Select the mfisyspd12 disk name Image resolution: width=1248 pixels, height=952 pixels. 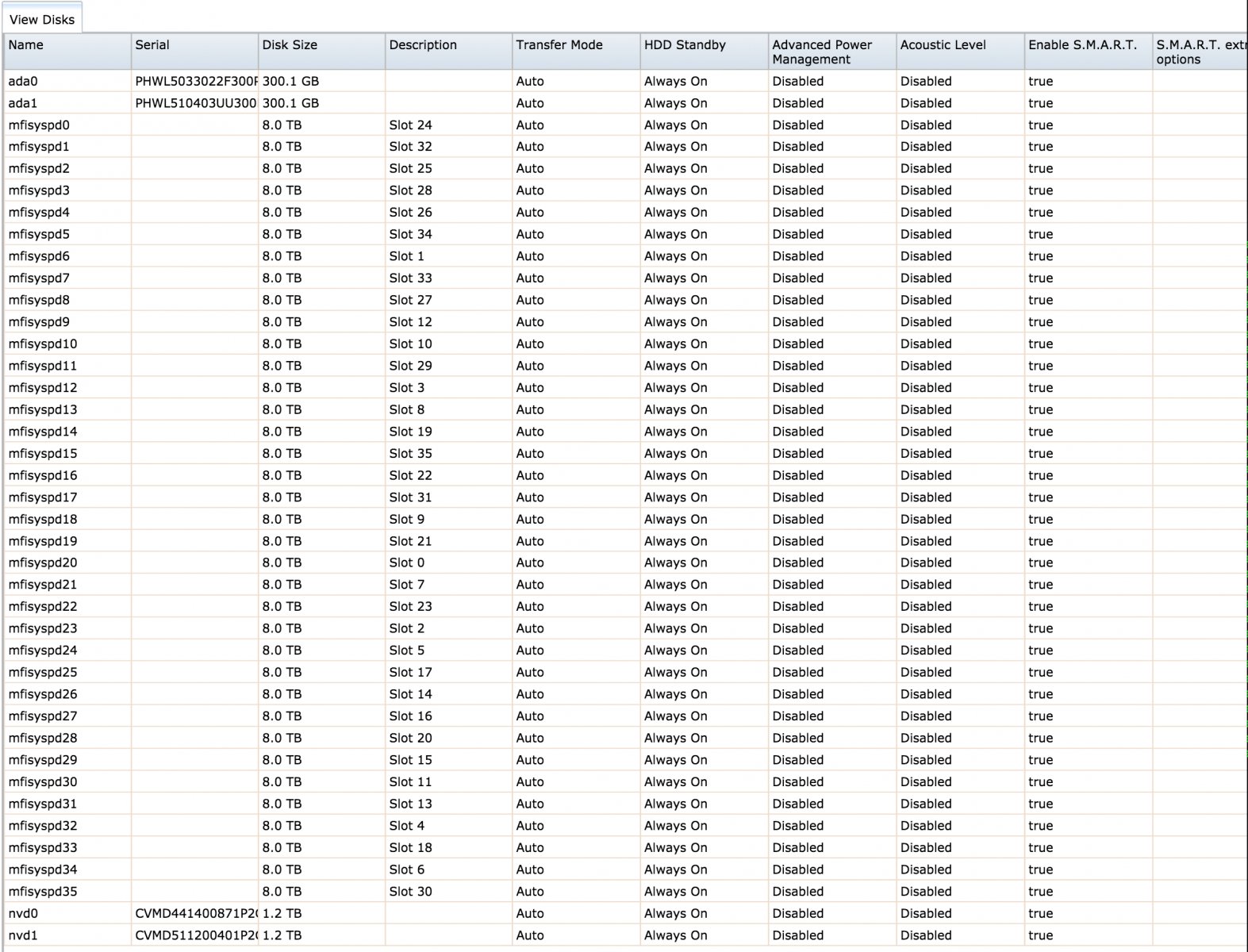click(x=43, y=388)
